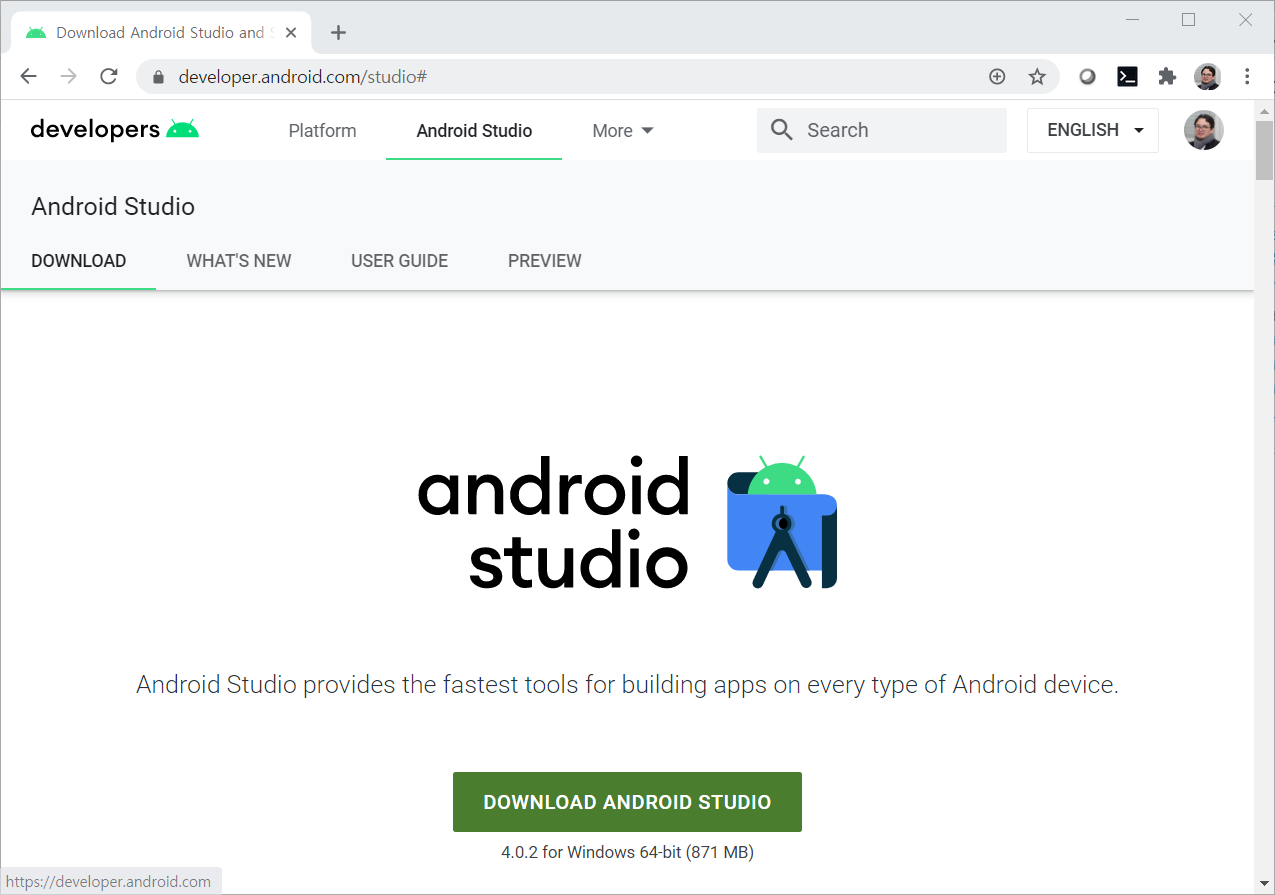Click the zoom plus icon in address bar
Screen dimensions: 1275x895
click(997, 77)
